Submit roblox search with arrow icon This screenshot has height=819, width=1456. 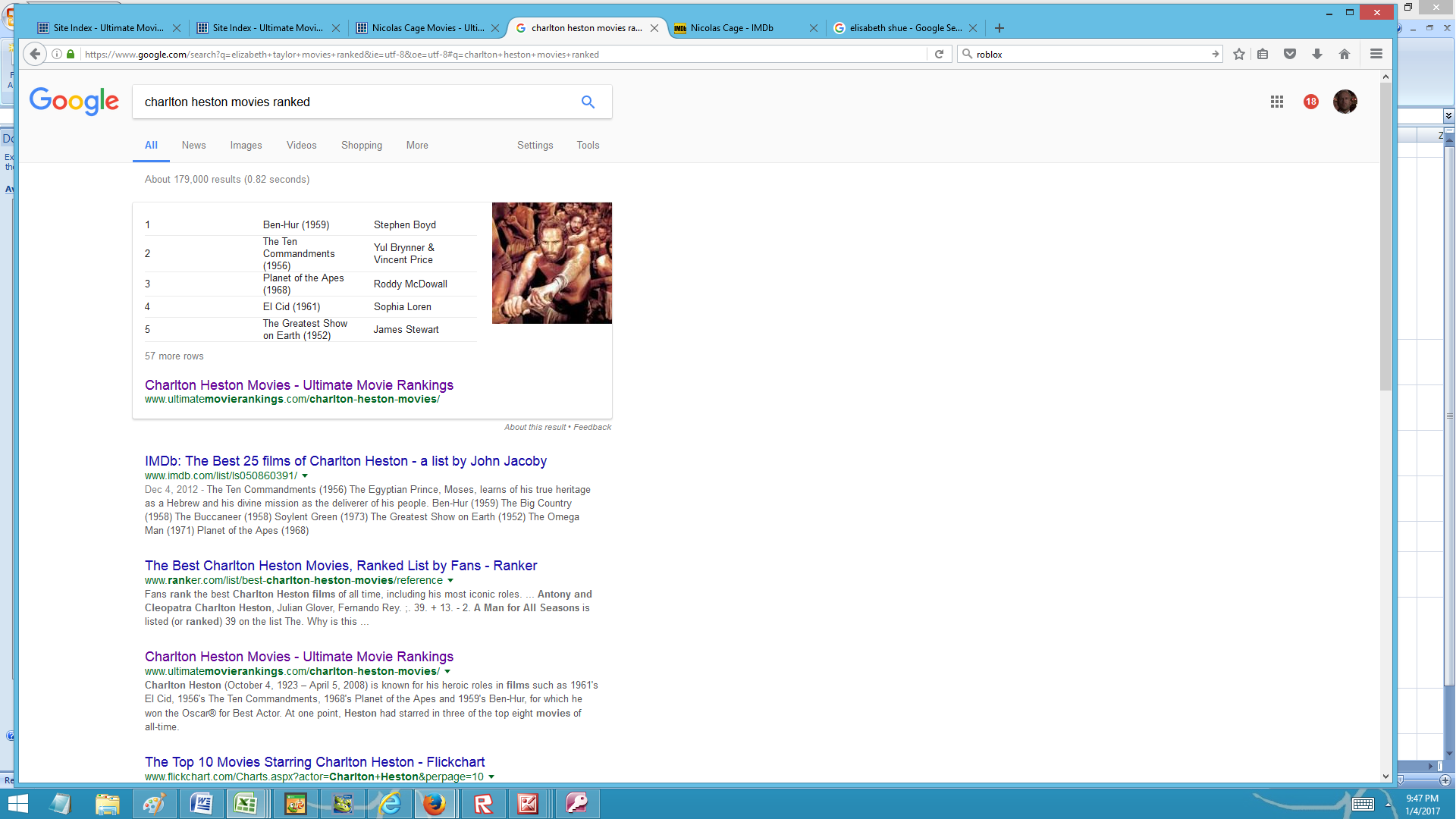(x=1215, y=54)
